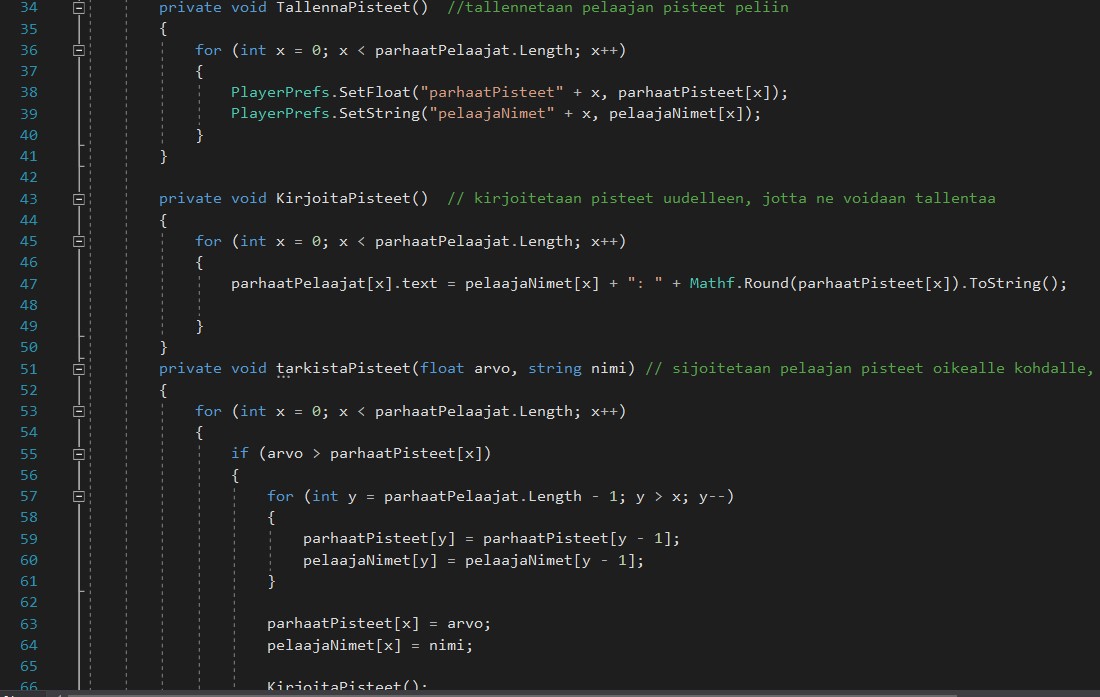Collapse the tarkistaPisteet method at line 51
Screen dimensions: 1100x697
(79, 369)
